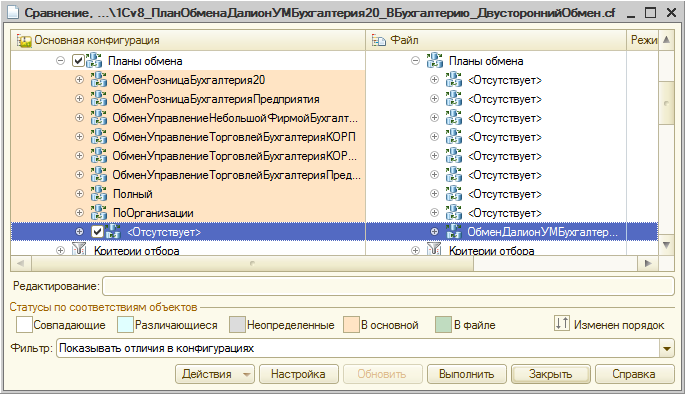Open the Фильтр dropdown list
This screenshot has width=685, height=394.
click(x=667, y=349)
